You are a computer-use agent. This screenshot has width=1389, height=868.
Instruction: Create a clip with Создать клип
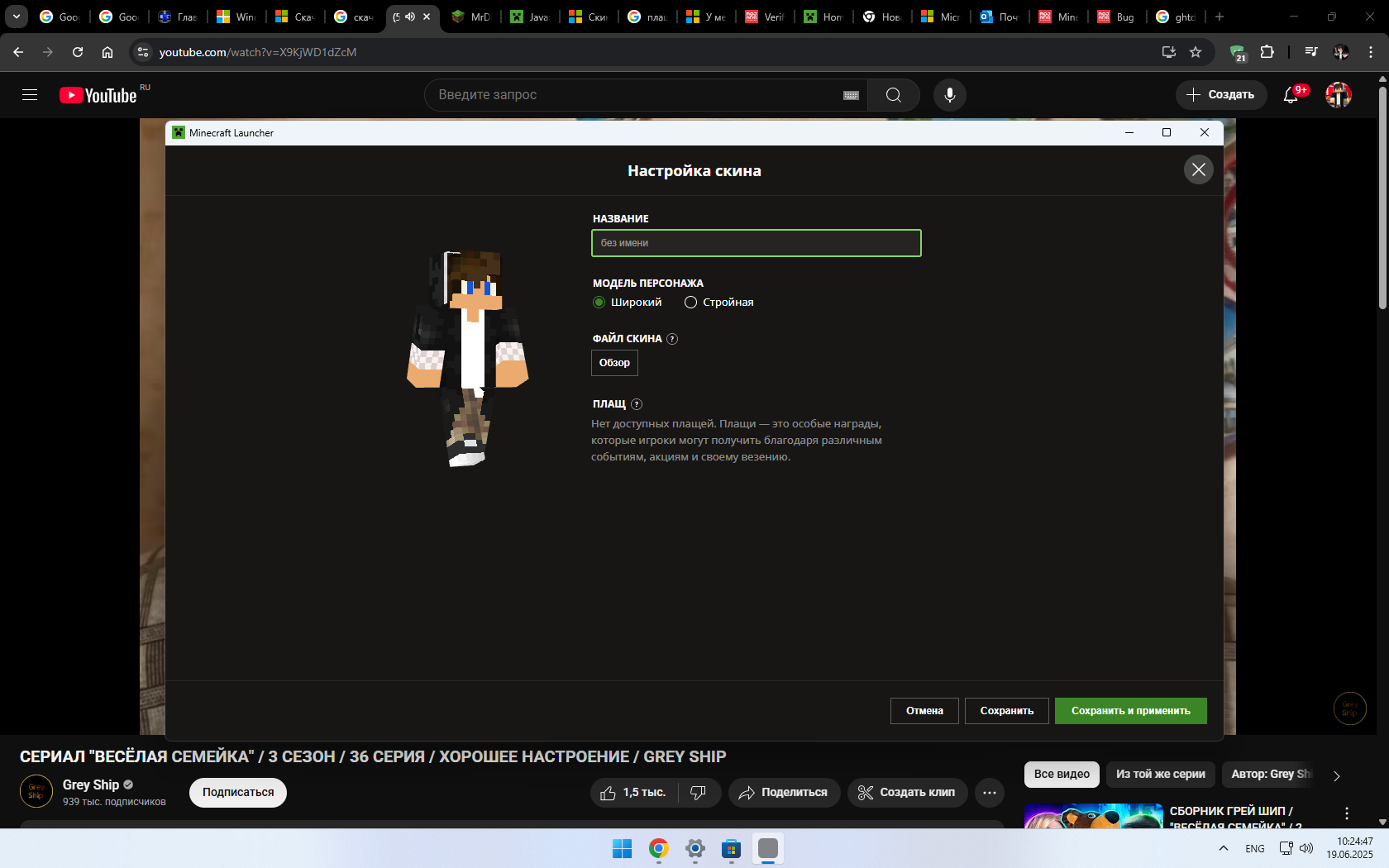coord(908,793)
